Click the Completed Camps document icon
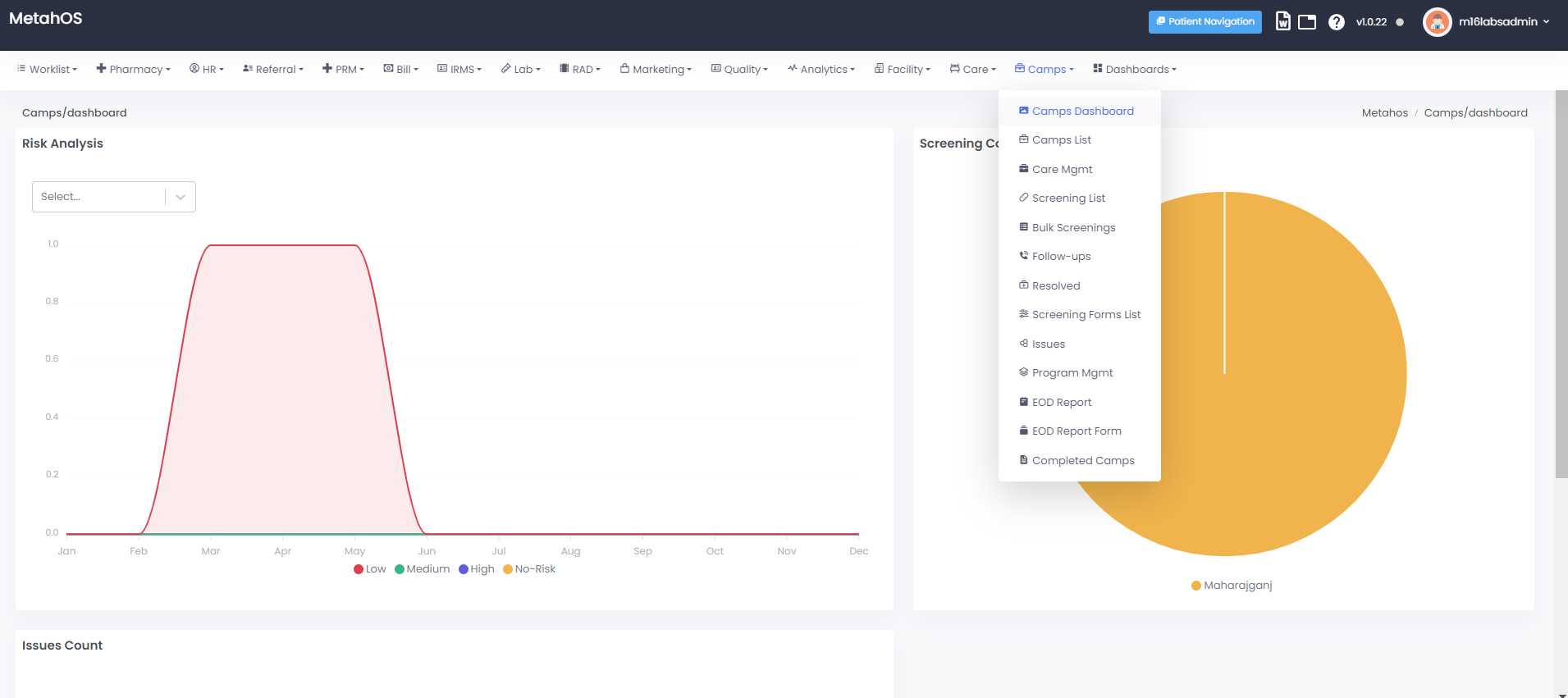 click(x=1023, y=460)
